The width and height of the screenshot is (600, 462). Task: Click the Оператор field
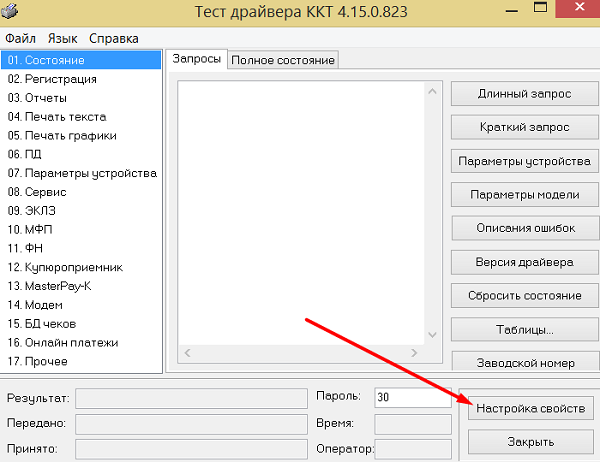pos(413,449)
